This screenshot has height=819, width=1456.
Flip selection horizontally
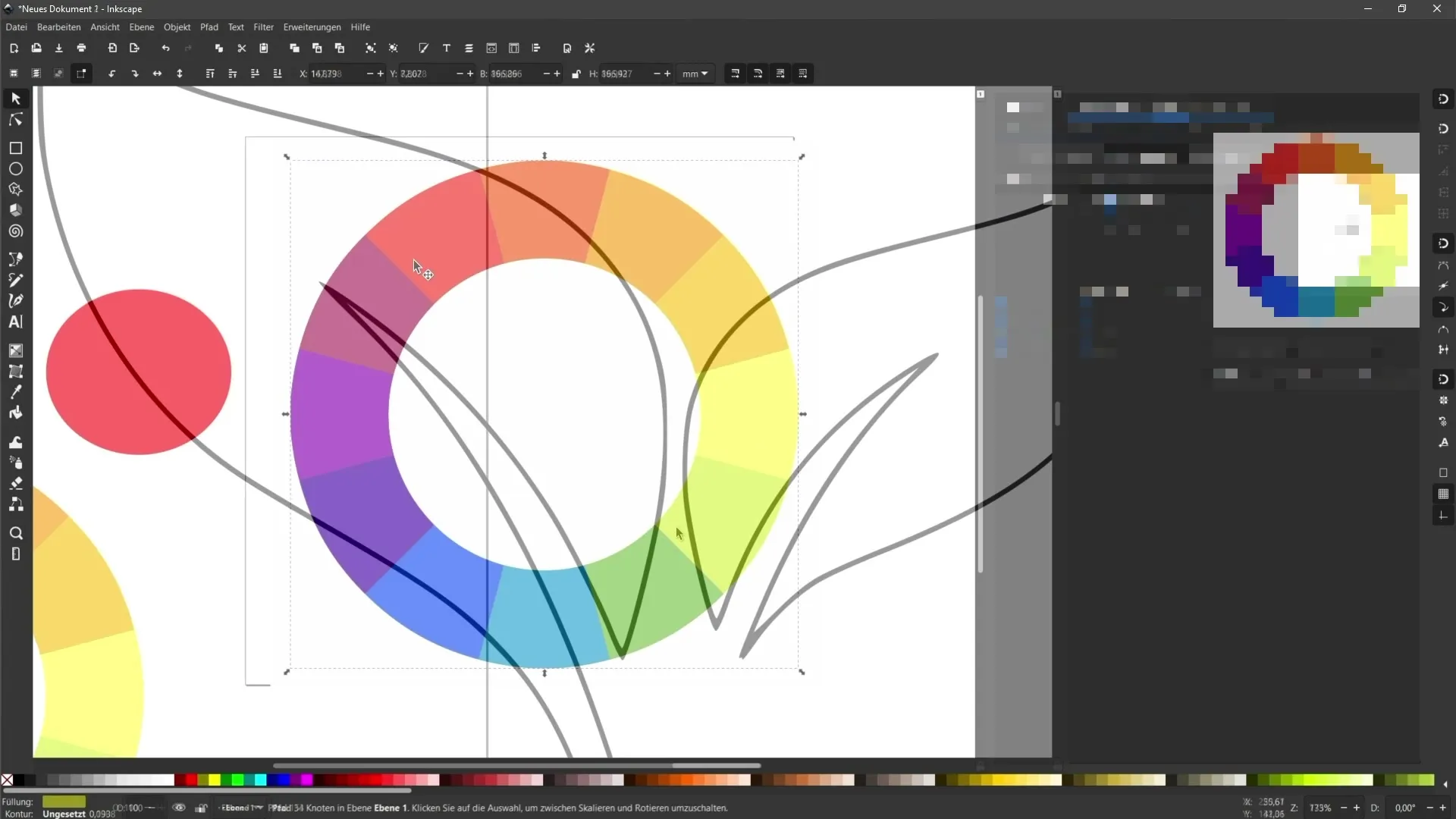click(157, 74)
